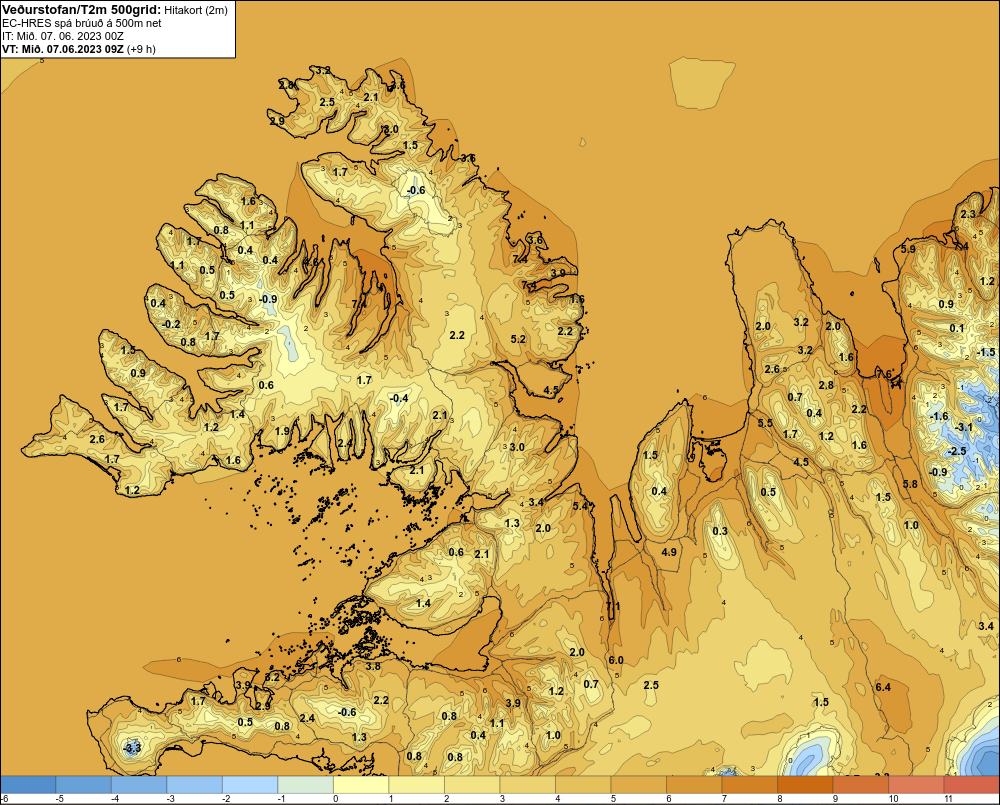Click the 'Veðurstofan/T2m 500grid:' title text
This screenshot has height=805, width=1000.
pyautogui.click(x=82, y=10)
